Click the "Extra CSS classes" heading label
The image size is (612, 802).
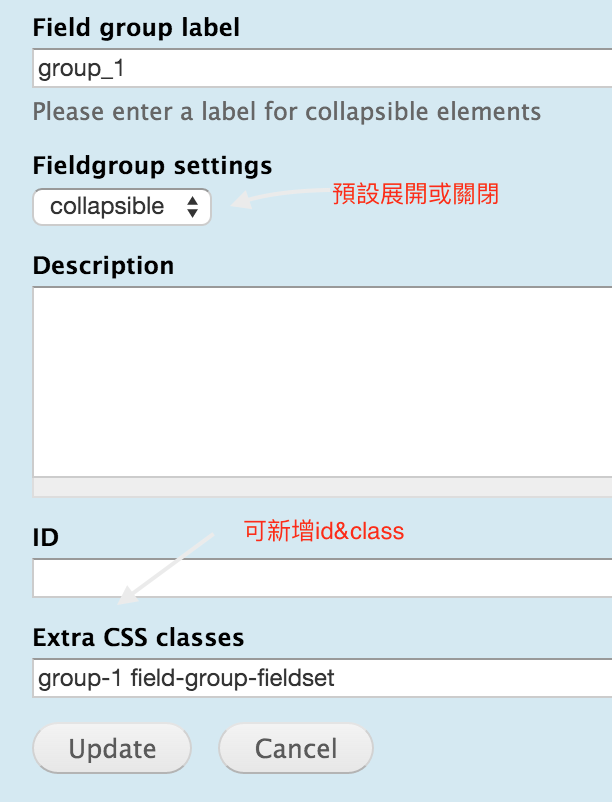coord(139,638)
